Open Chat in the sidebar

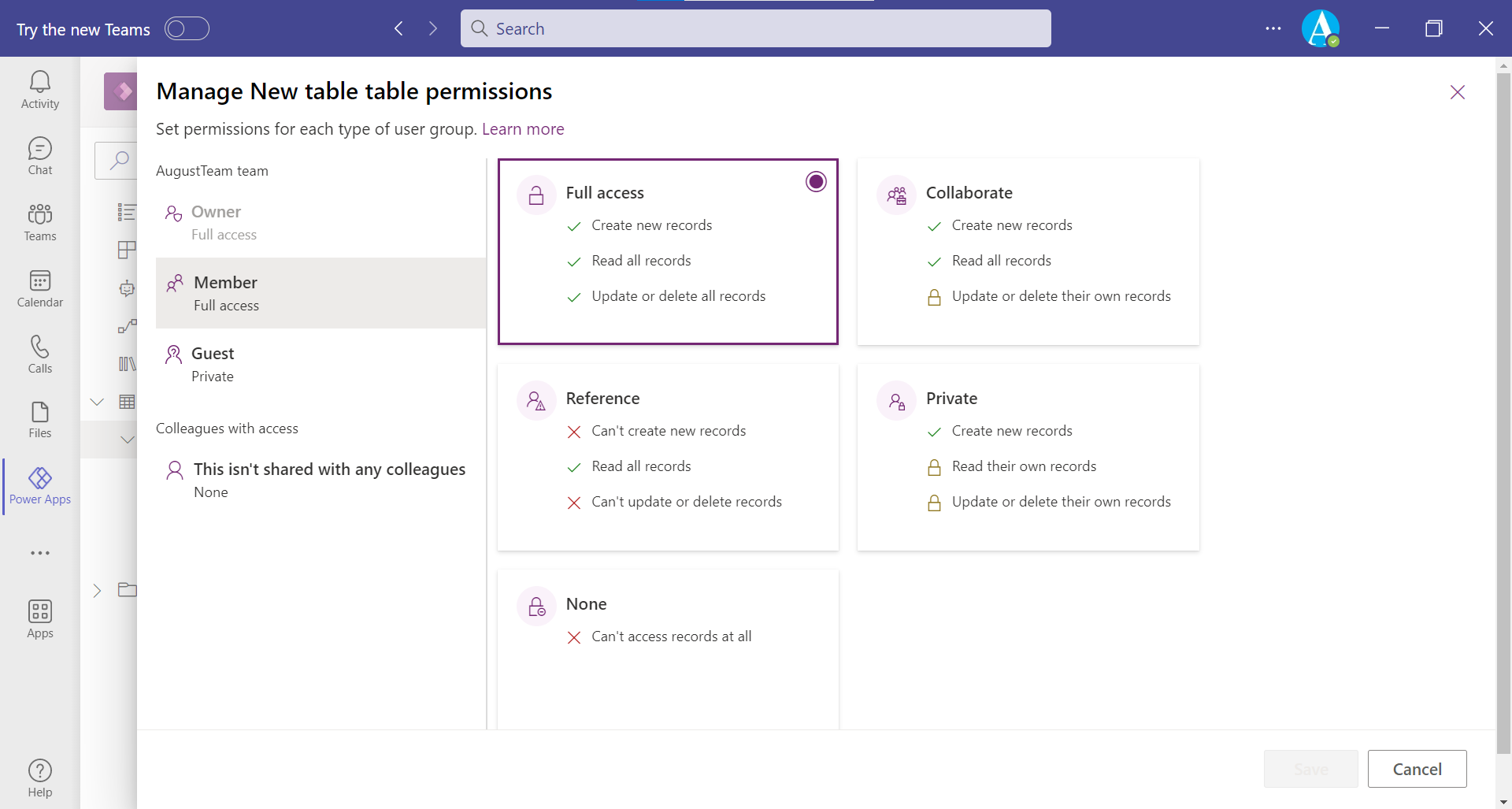[x=40, y=156]
